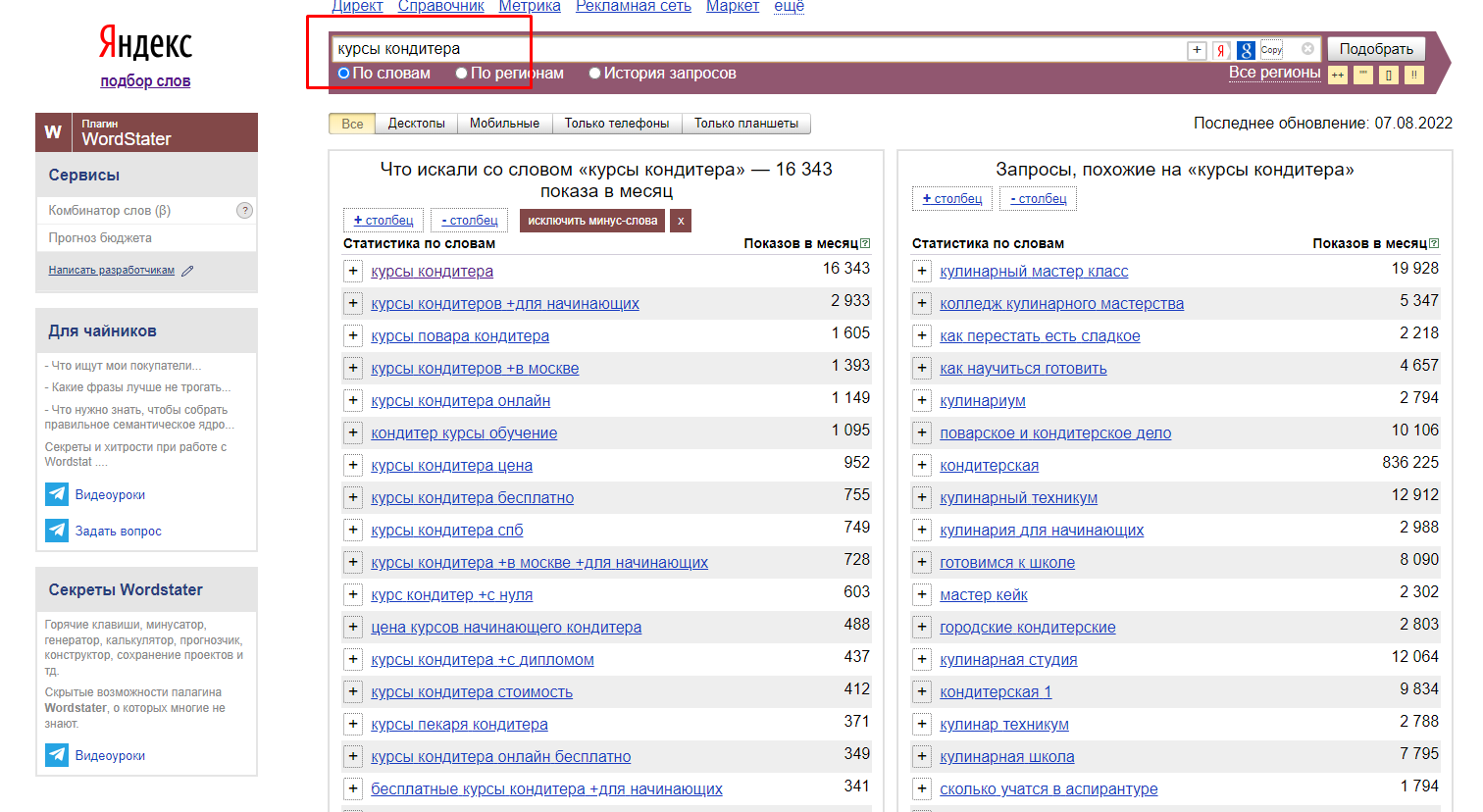
Task: Switch to the Мобильные tab
Action: pyautogui.click(x=504, y=124)
